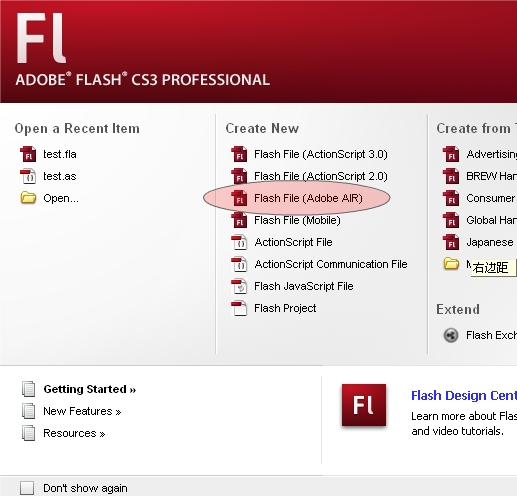This screenshot has height=496, width=517.
Task: Click the ActionScript File document icon
Action: click(239, 242)
